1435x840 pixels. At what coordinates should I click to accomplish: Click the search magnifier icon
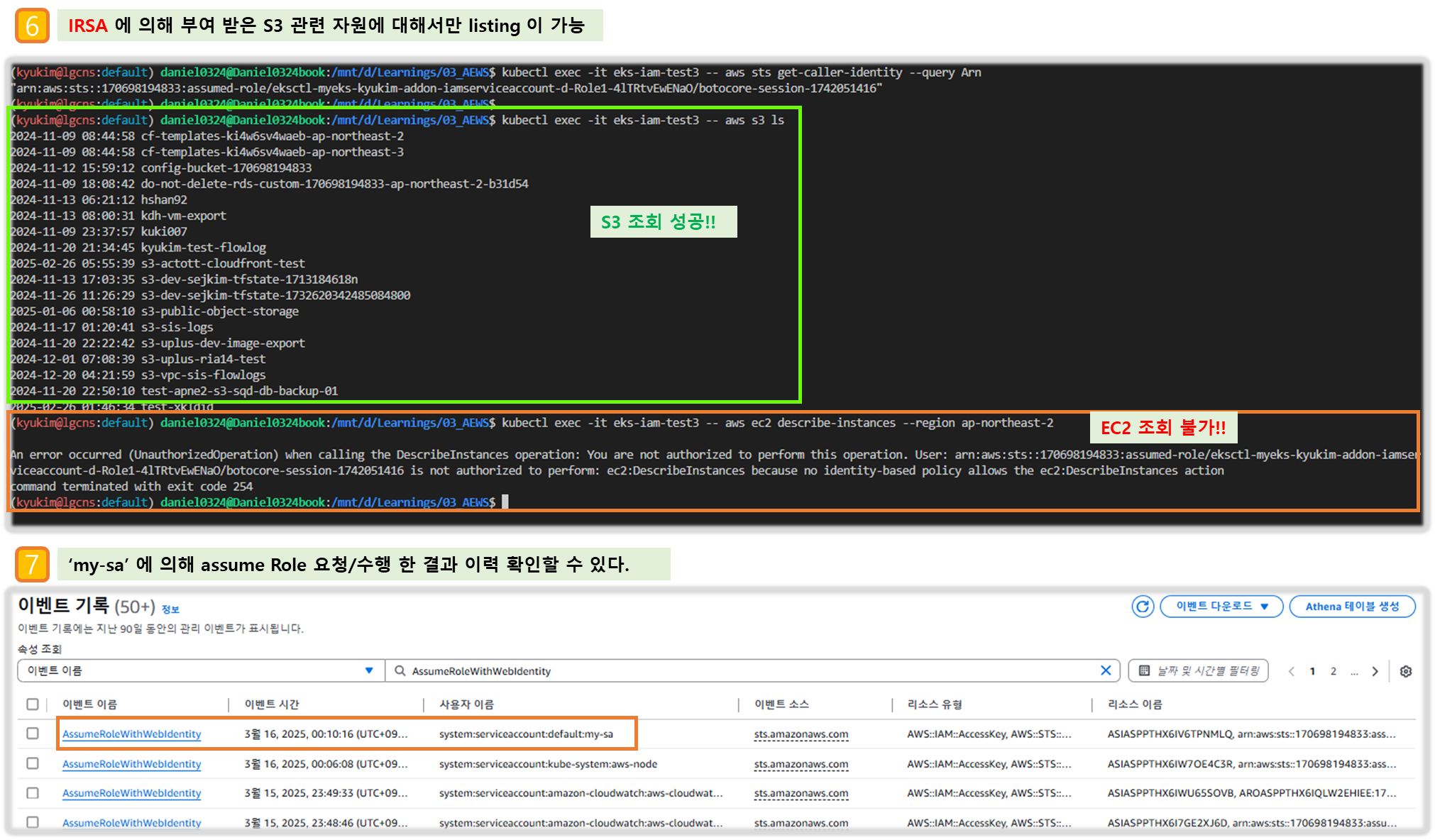(400, 670)
